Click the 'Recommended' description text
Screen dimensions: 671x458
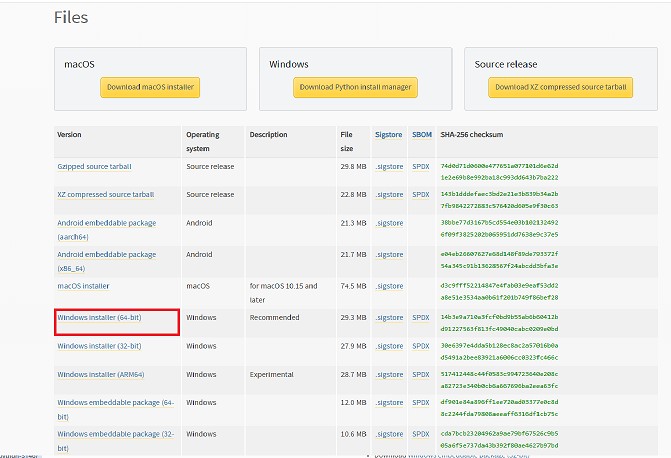[274, 318]
